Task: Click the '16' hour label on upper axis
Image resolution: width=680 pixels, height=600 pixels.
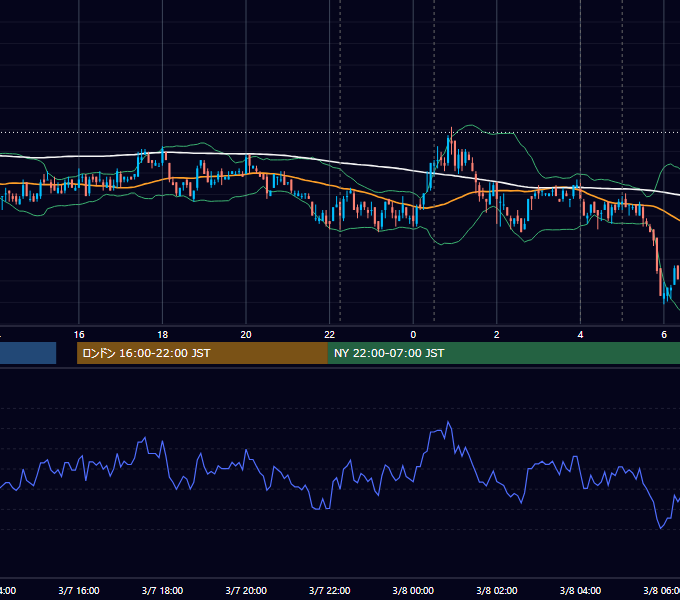Action: 79,335
